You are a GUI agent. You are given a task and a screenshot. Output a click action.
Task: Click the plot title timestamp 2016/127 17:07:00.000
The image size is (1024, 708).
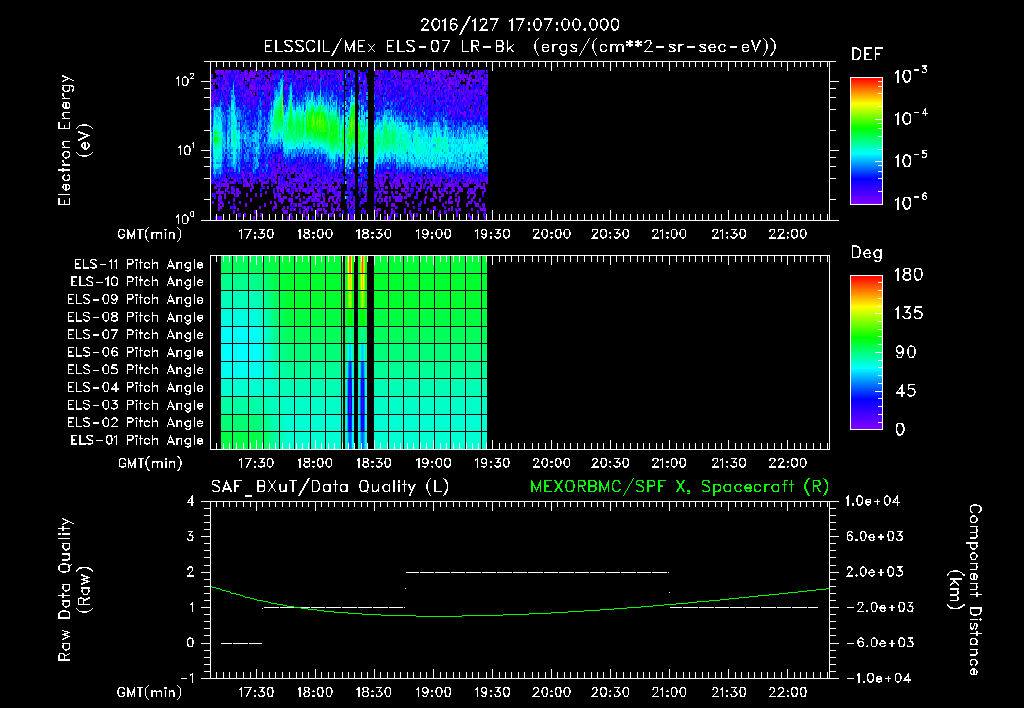click(520, 25)
